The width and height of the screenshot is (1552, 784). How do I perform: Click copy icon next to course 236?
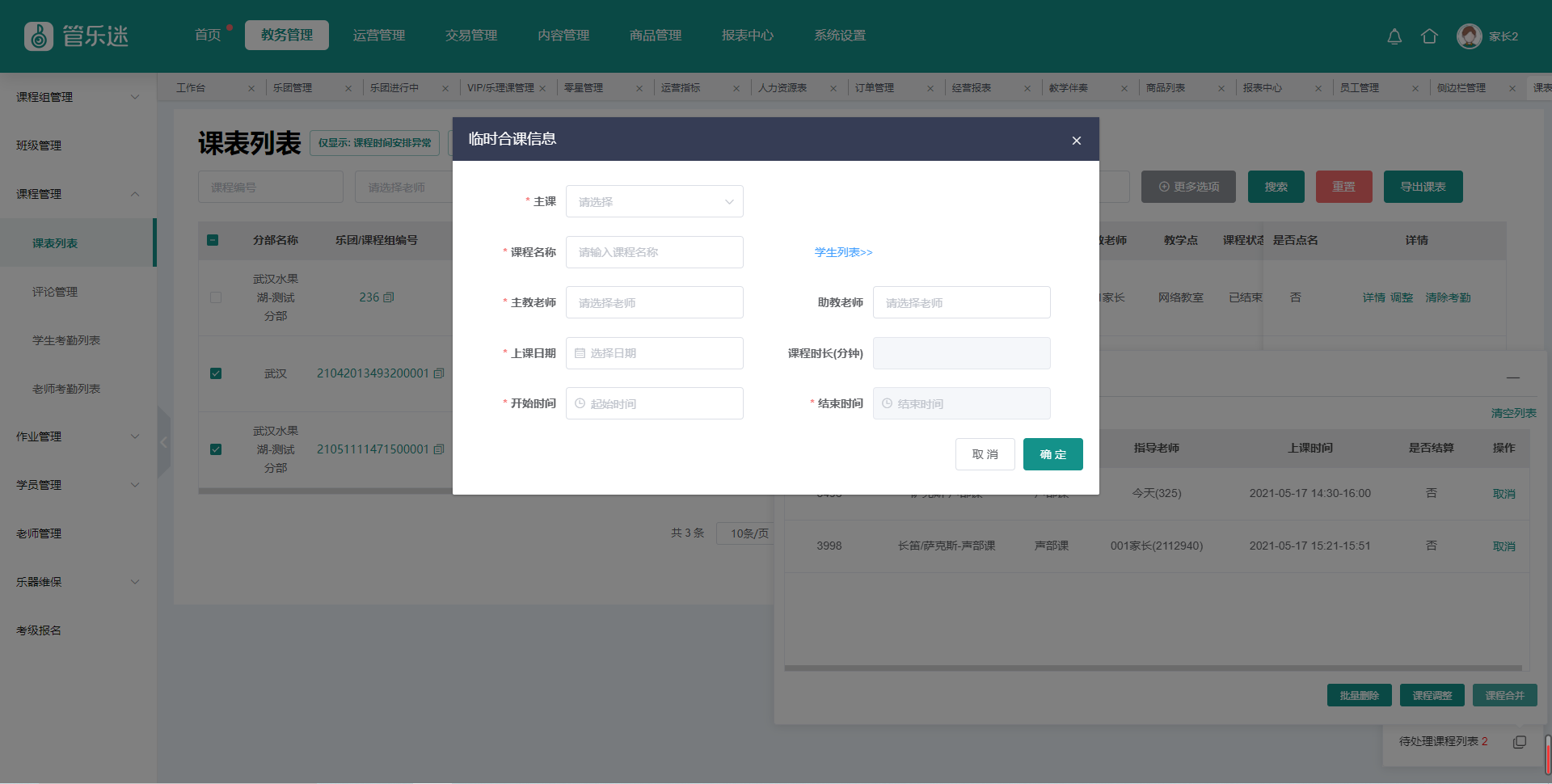[x=389, y=297]
